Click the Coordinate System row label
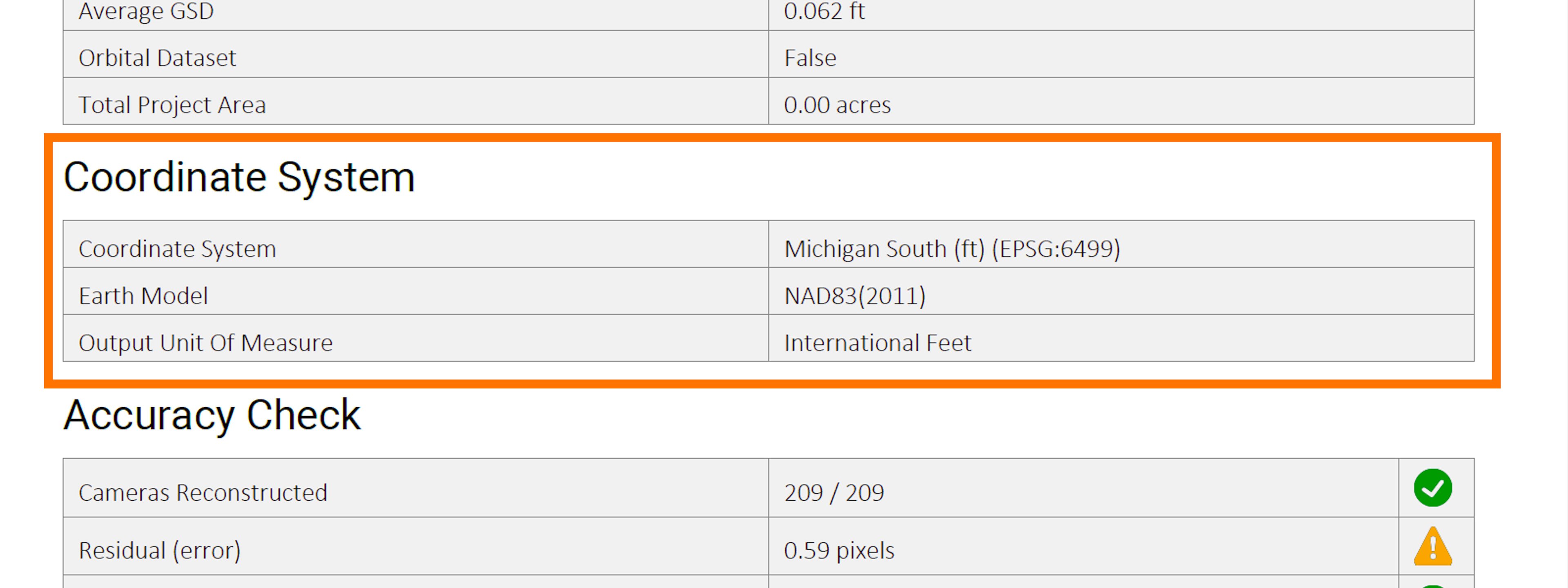This screenshot has height=588, width=1568. coord(177,249)
